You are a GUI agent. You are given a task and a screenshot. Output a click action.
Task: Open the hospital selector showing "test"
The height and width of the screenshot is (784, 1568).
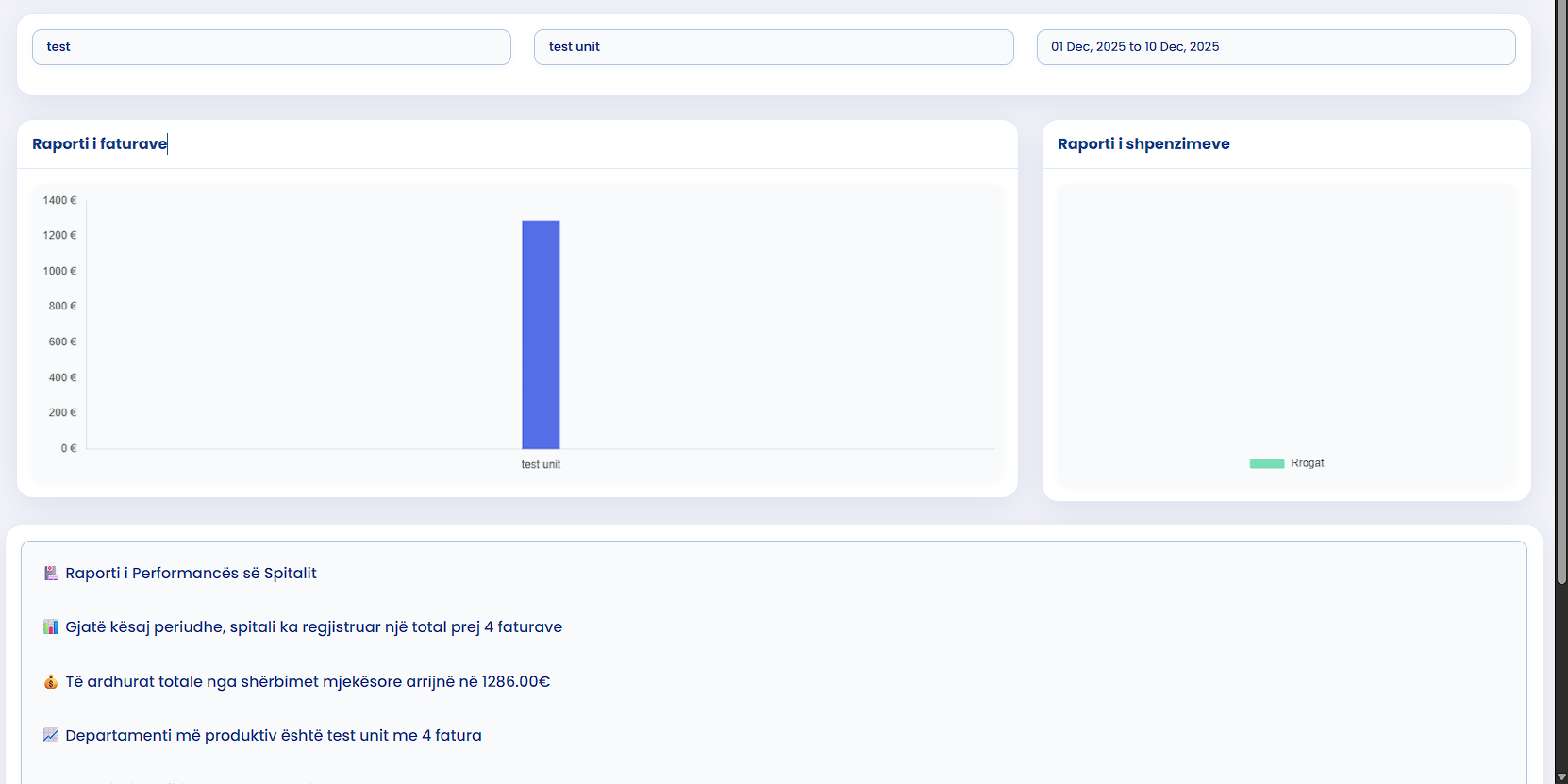coord(272,47)
